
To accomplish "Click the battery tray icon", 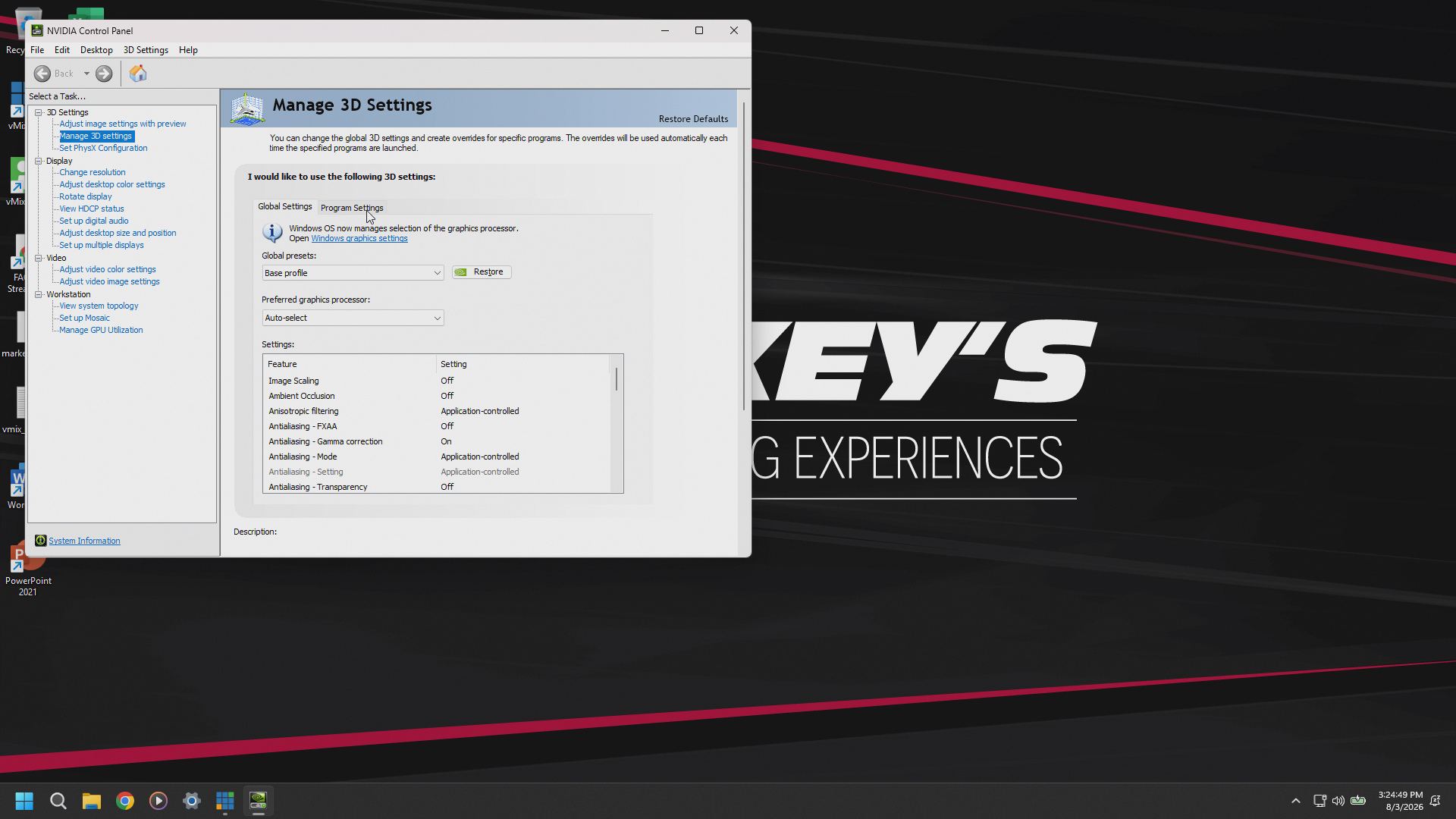I will point(1358,801).
